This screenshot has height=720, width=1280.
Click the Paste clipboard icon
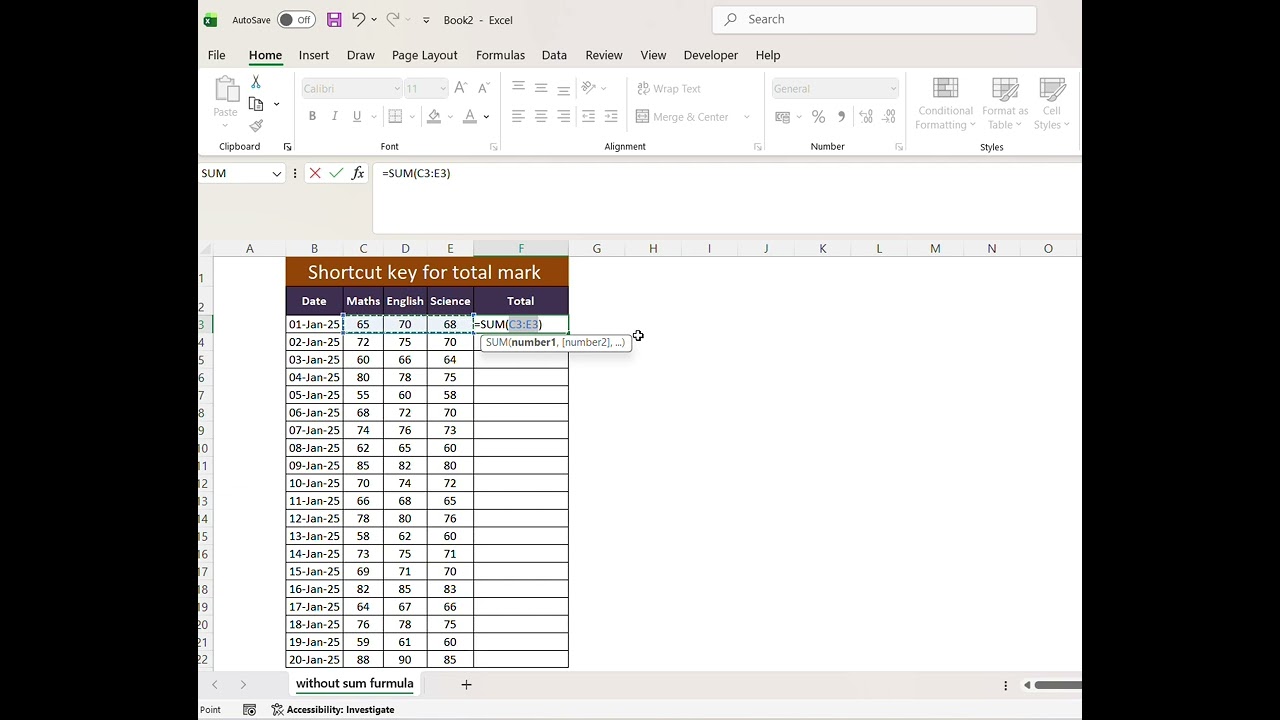(226, 89)
